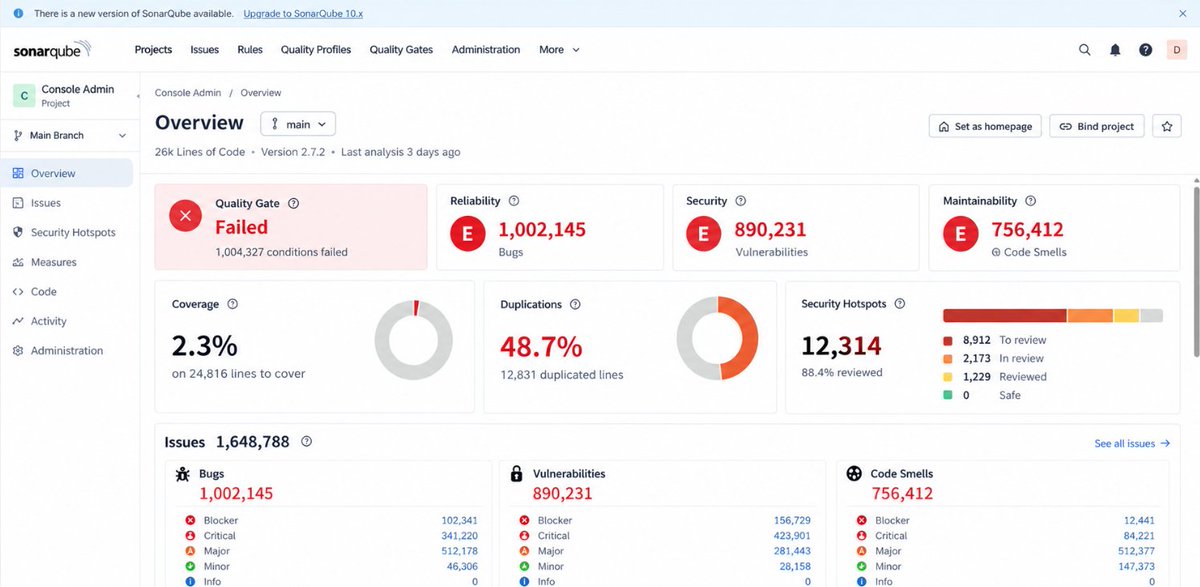
Task: Open the See all issues link
Action: coord(1132,443)
